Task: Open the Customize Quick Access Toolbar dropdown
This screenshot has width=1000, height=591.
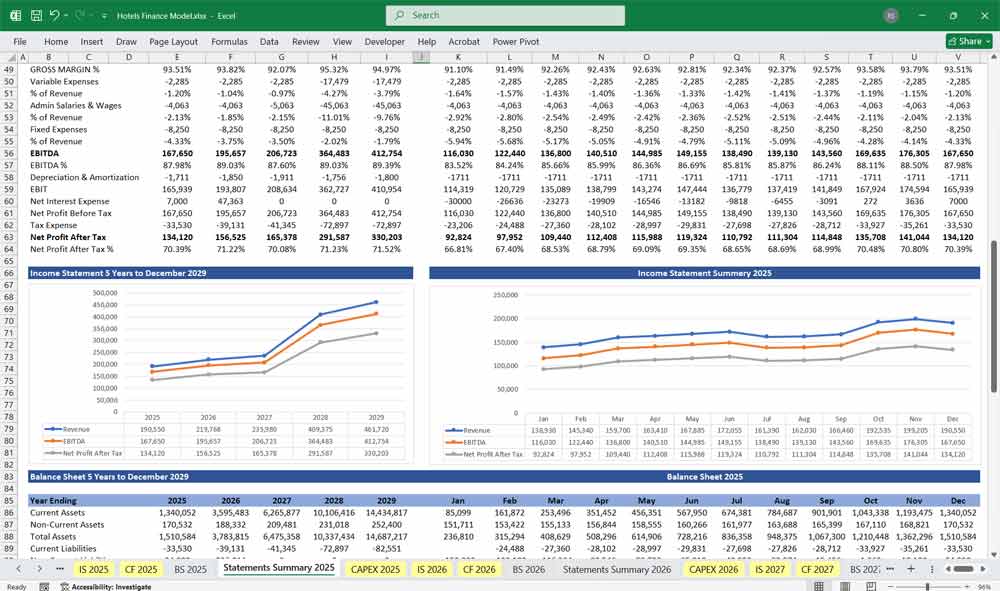Action: (103, 15)
